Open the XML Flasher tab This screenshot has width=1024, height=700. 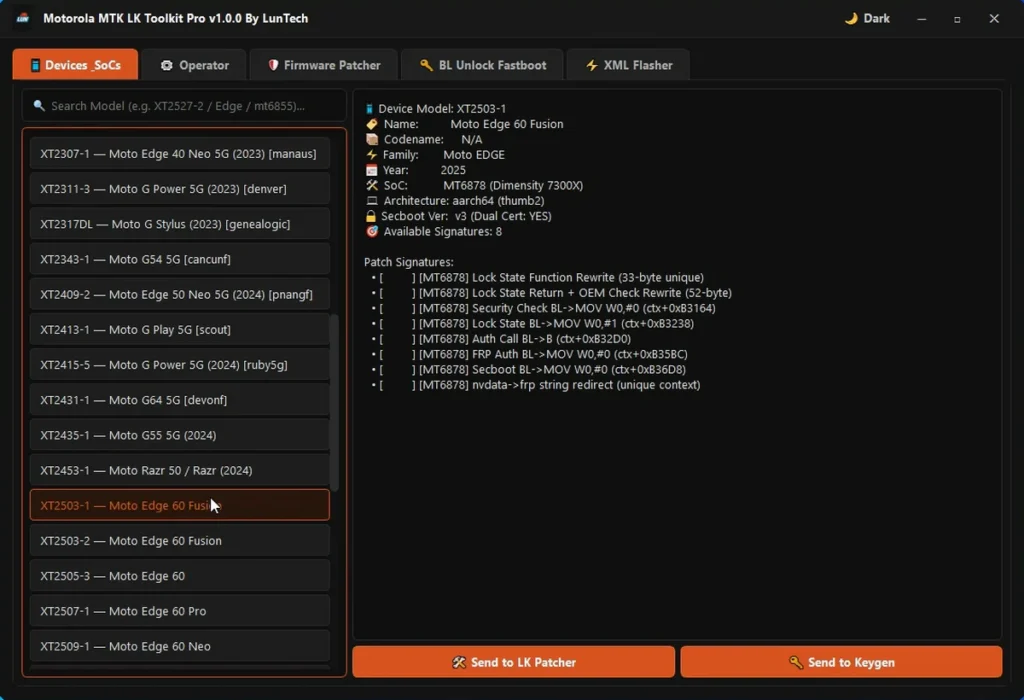[628, 65]
